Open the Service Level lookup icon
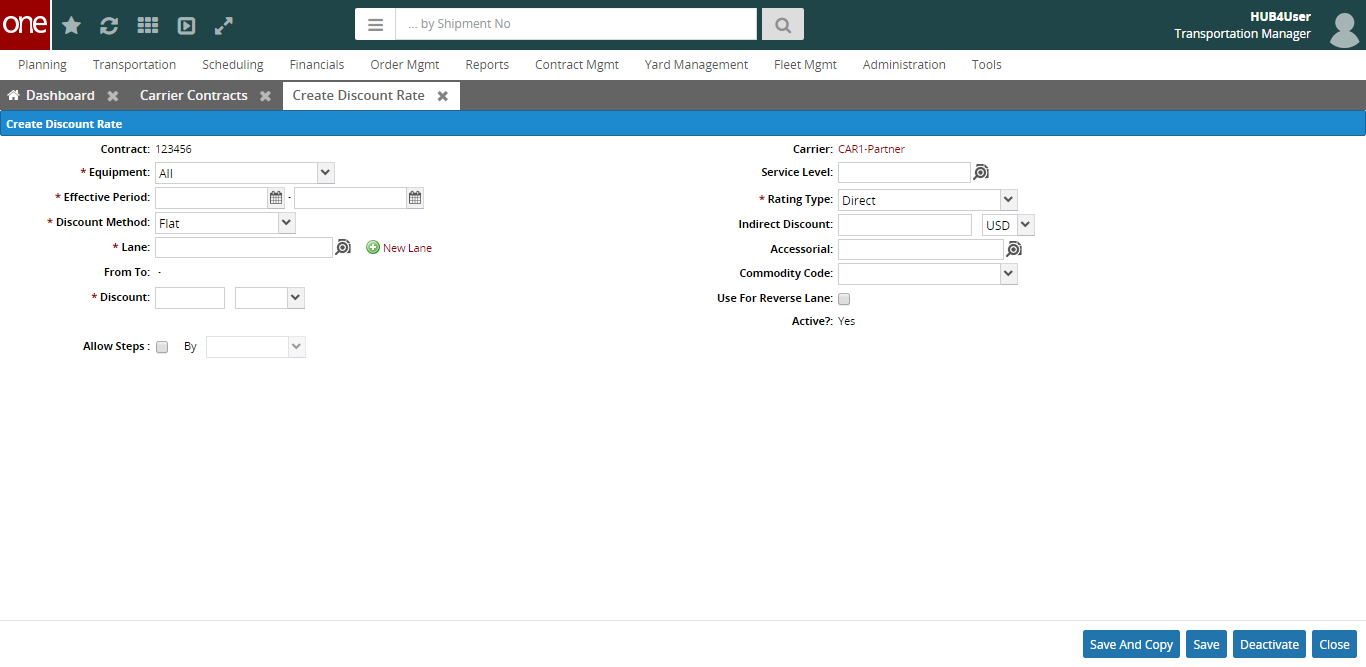The width and height of the screenshot is (1366, 667). [981, 172]
